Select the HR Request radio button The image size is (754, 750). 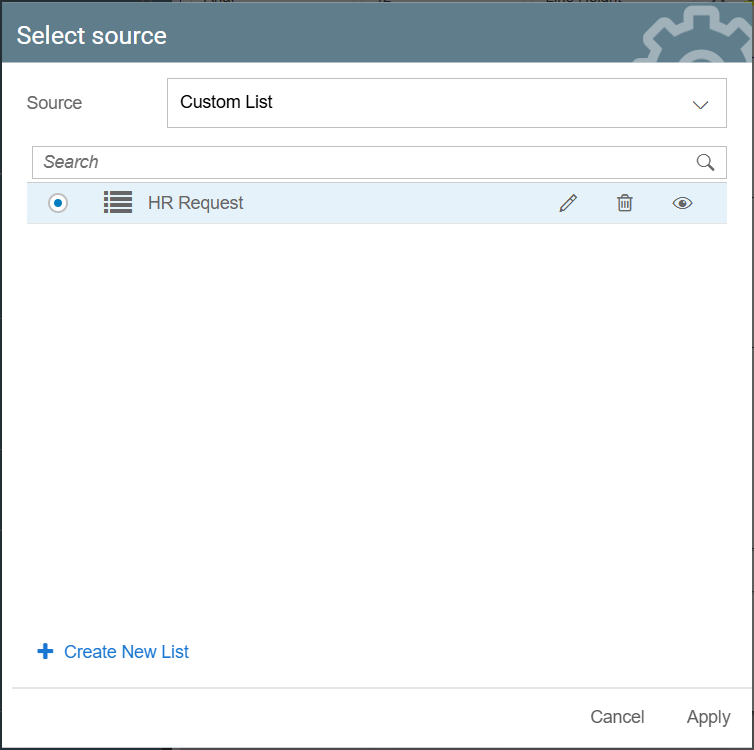tap(58, 203)
